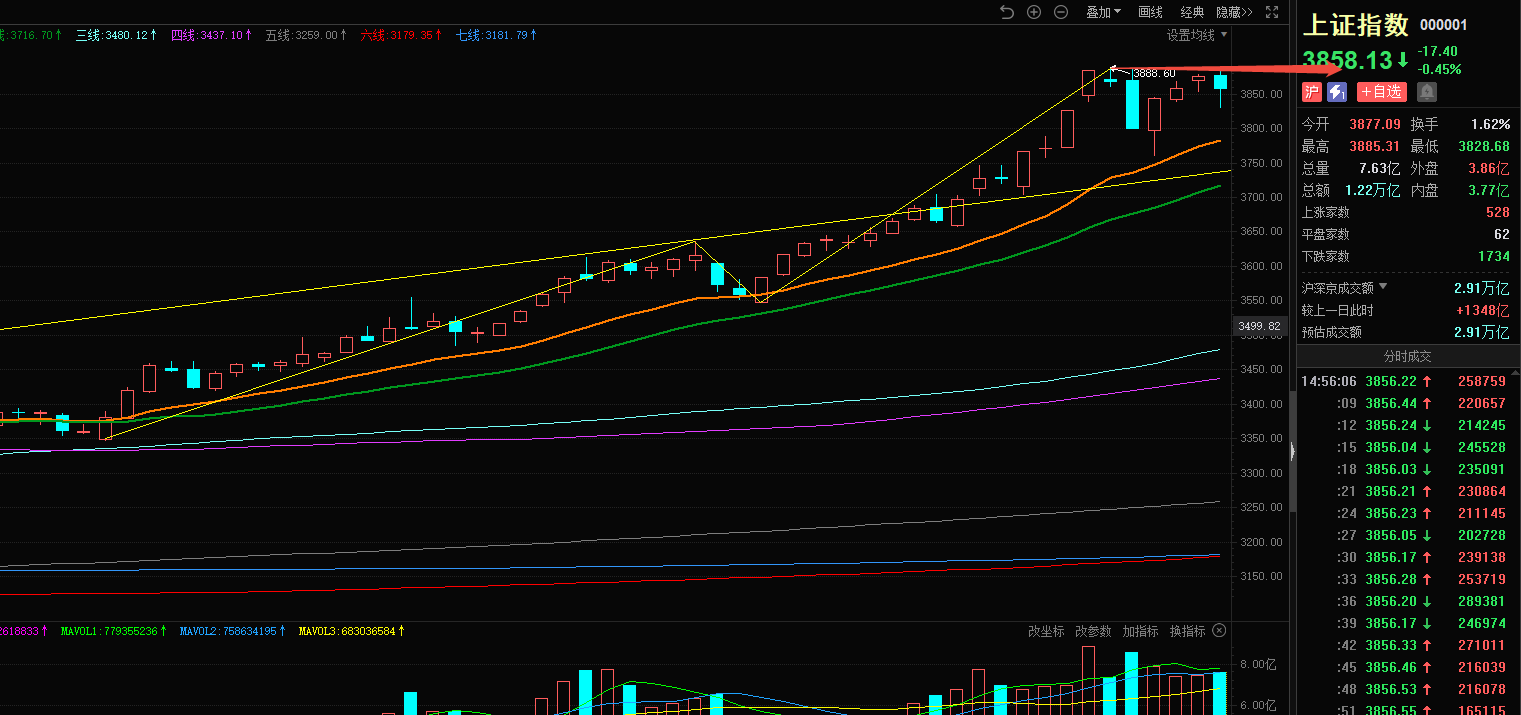Click 改坐标 to change axis
1521x715 pixels.
[x=1046, y=631]
